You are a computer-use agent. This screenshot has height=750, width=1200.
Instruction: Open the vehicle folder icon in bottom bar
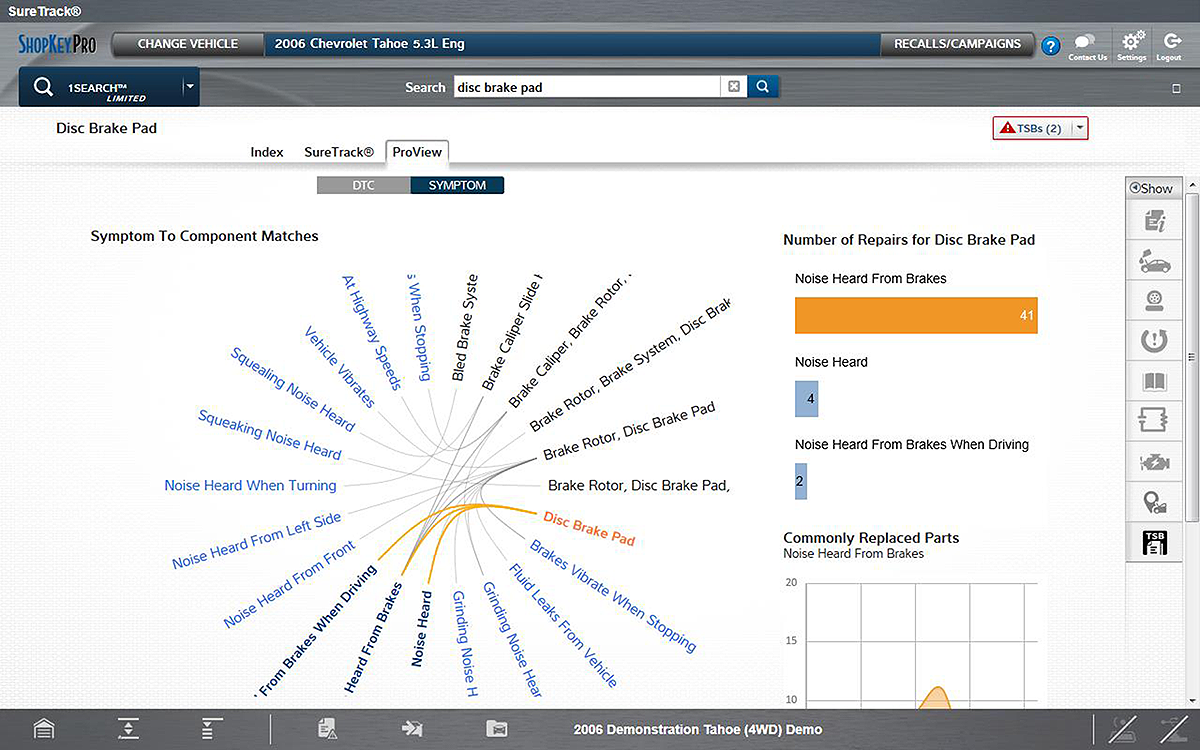pos(497,729)
